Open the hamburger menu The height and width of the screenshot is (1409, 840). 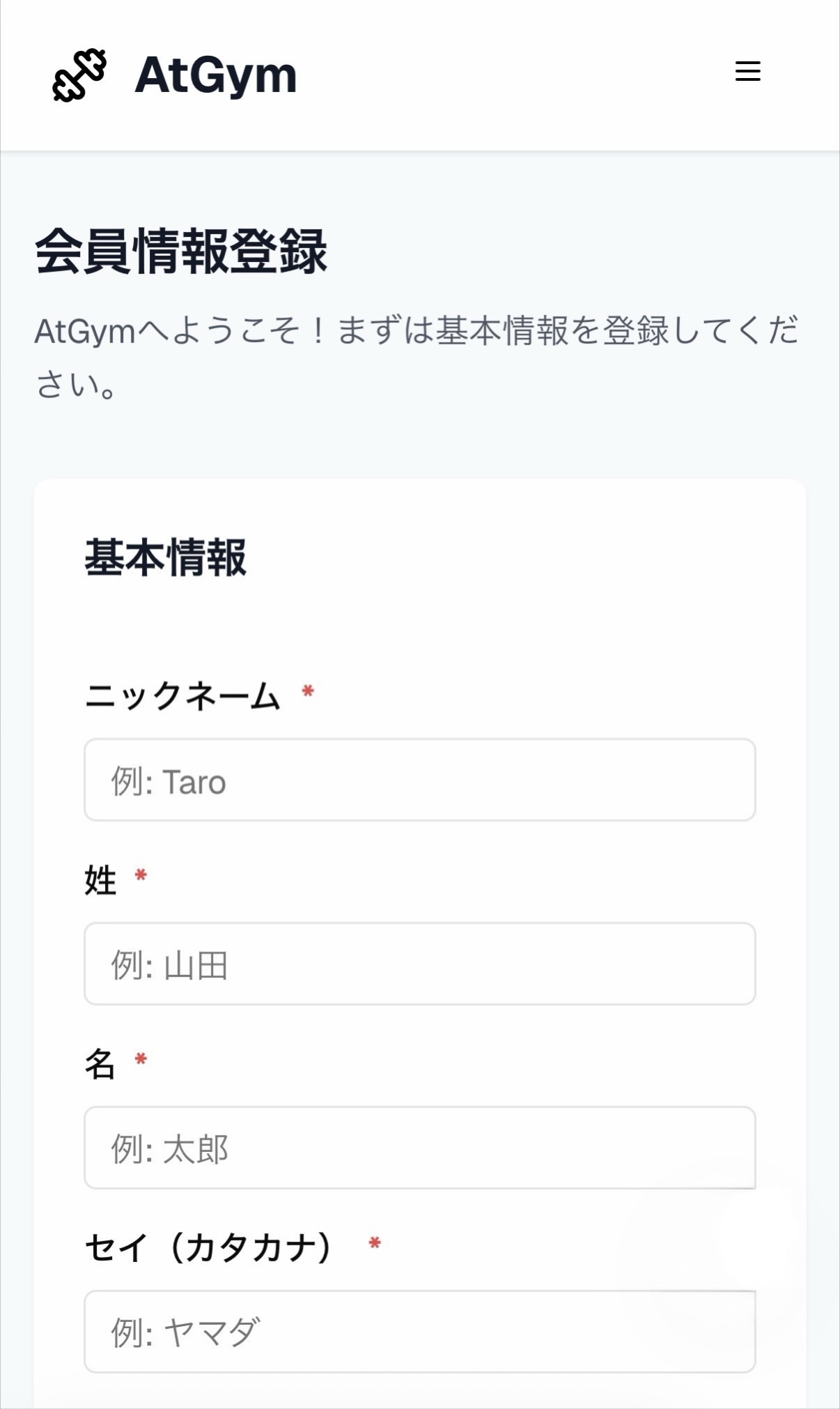coord(747,71)
